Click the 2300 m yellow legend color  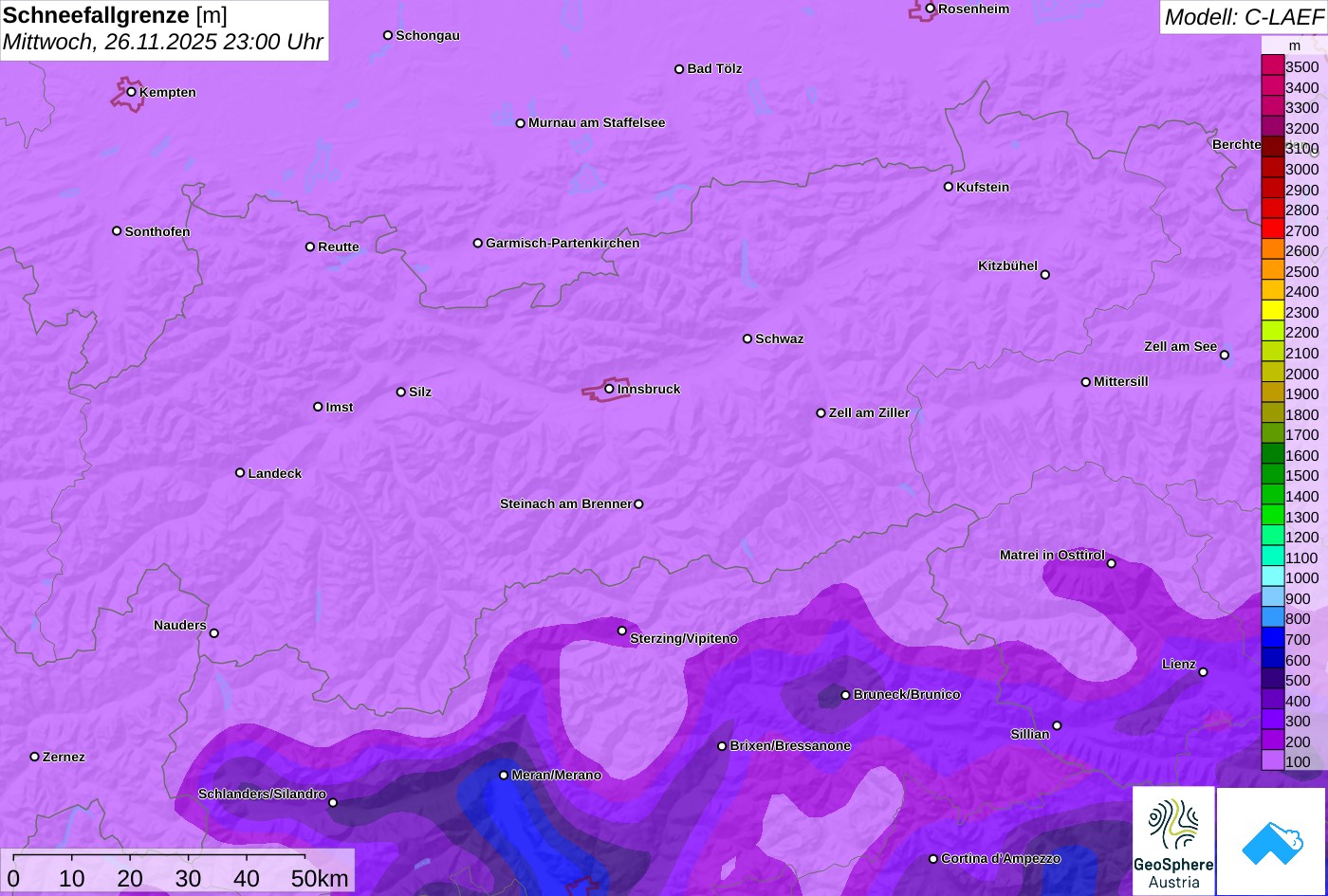(1272, 311)
